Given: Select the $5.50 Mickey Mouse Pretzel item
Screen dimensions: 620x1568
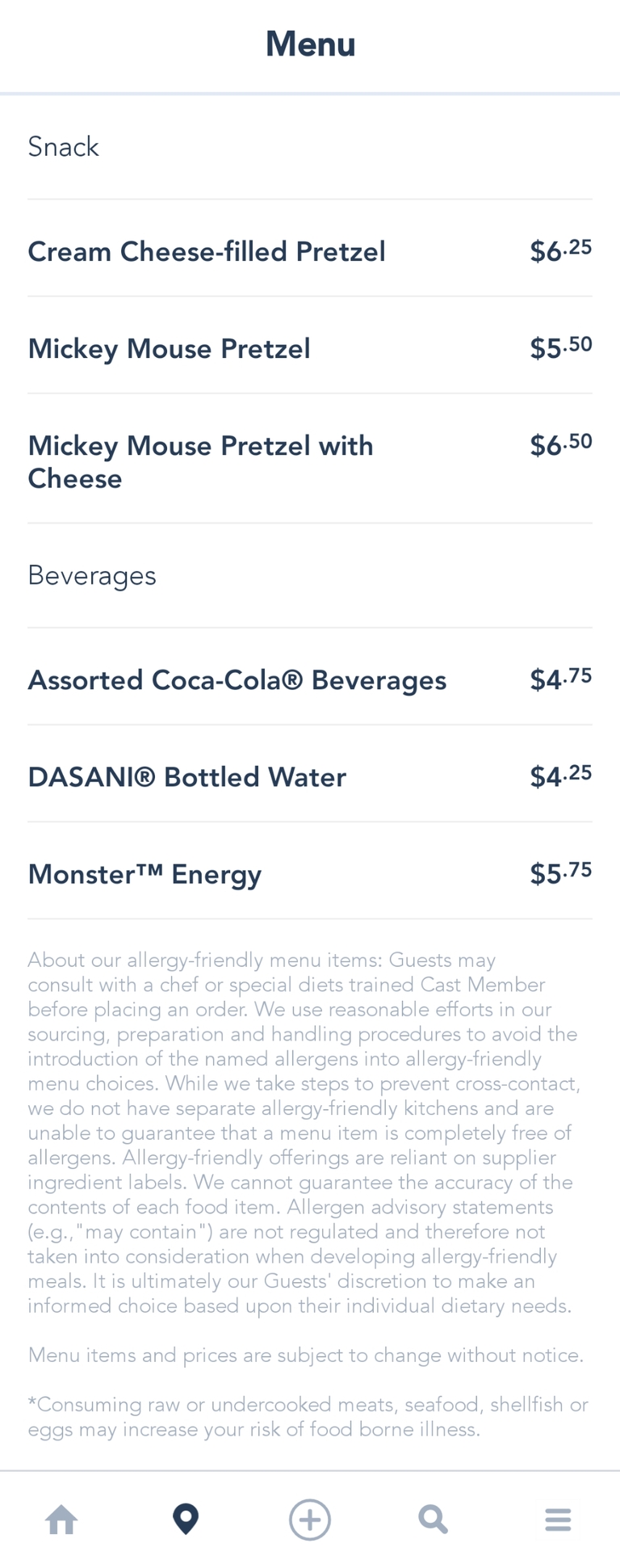Looking at the screenshot, I should 170,348.
